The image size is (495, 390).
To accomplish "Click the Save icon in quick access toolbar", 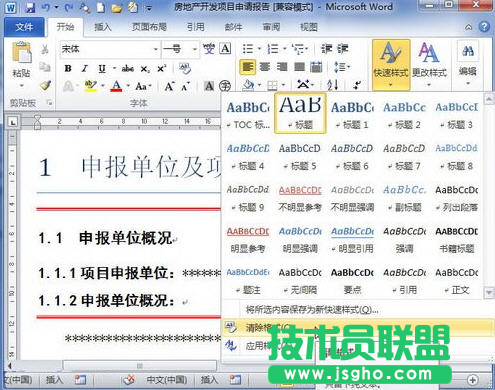I will coord(31,7).
